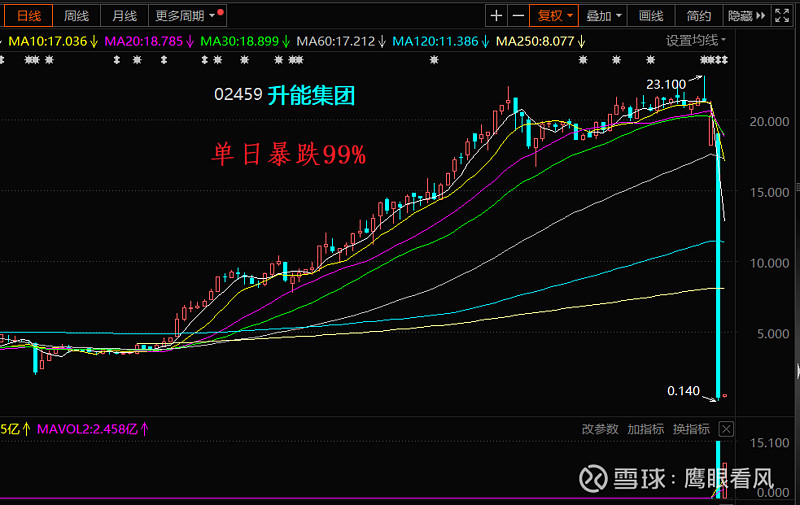The height and width of the screenshot is (505, 800).
Task: Click 加指标 to add an indicator
Action: [x=645, y=429]
